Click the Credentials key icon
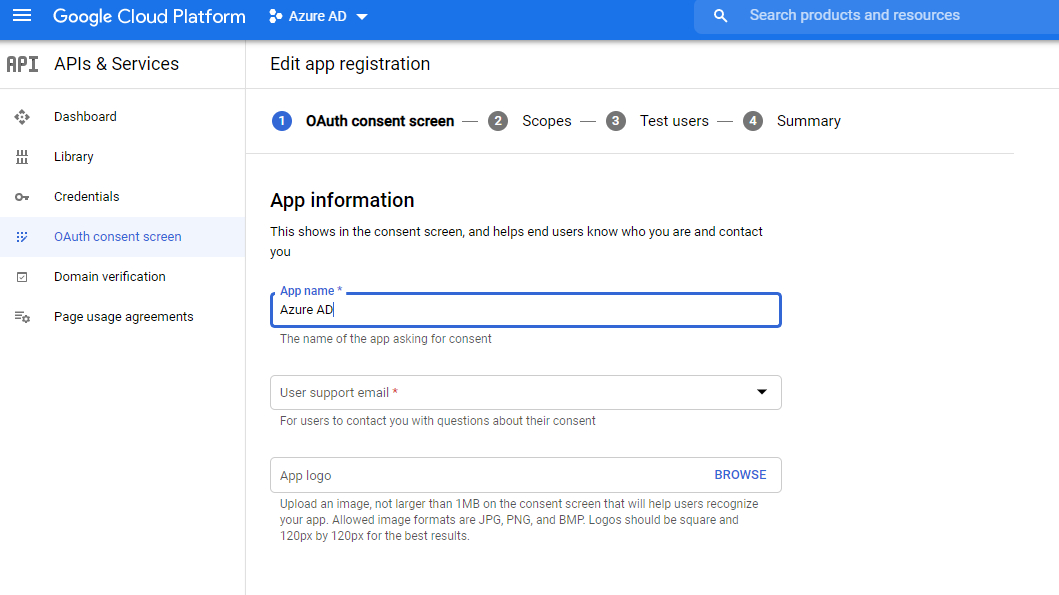 pyautogui.click(x=22, y=197)
